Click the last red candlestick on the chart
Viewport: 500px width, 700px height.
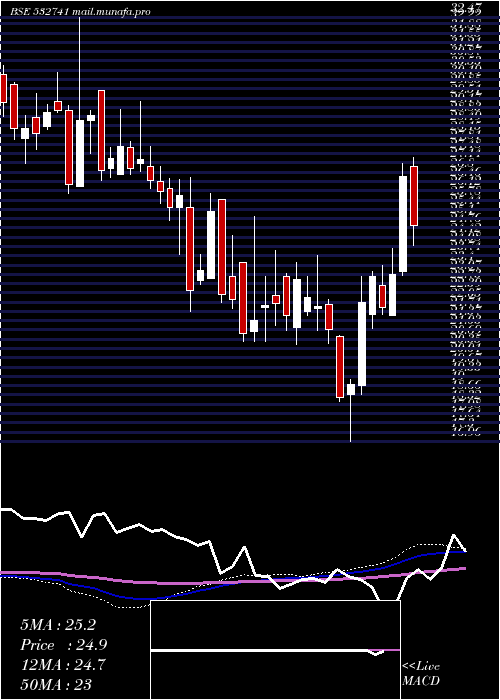414,196
